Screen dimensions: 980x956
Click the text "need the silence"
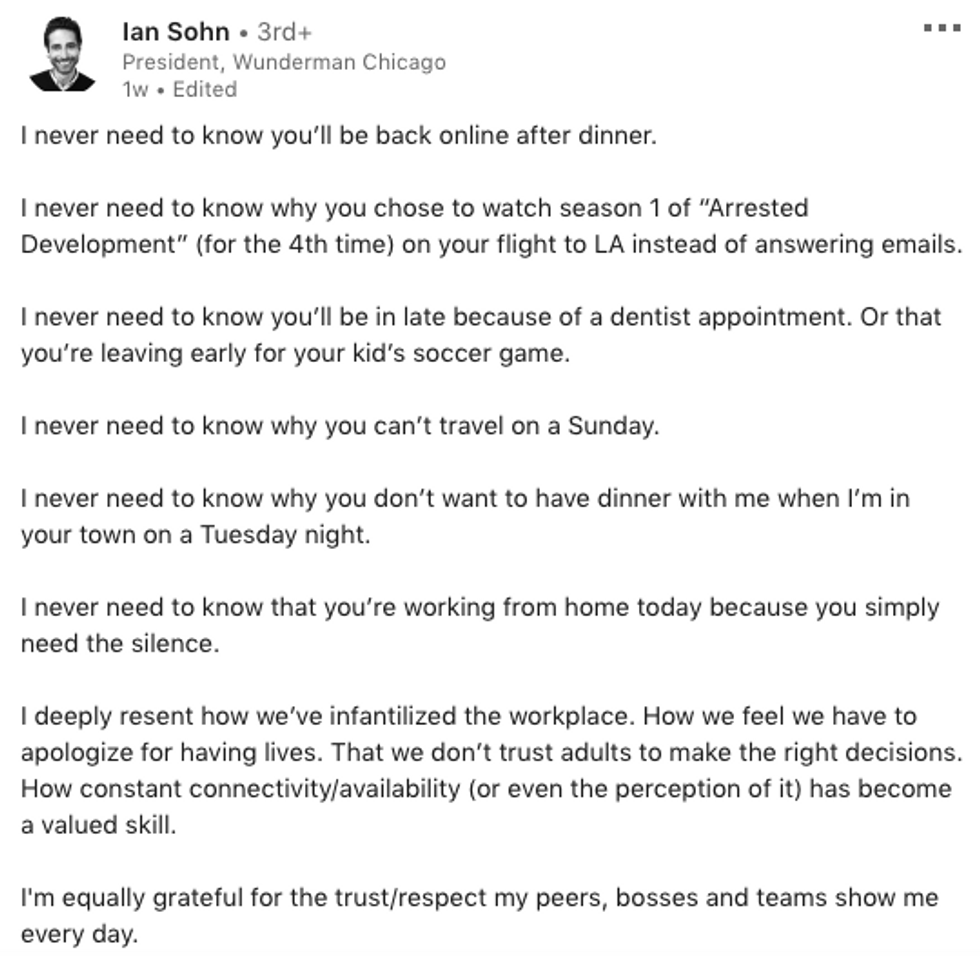[119, 643]
